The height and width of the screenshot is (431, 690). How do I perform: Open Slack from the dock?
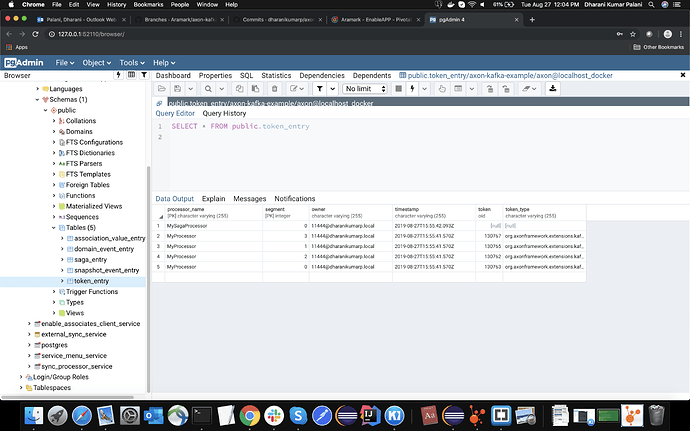click(274, 415)
